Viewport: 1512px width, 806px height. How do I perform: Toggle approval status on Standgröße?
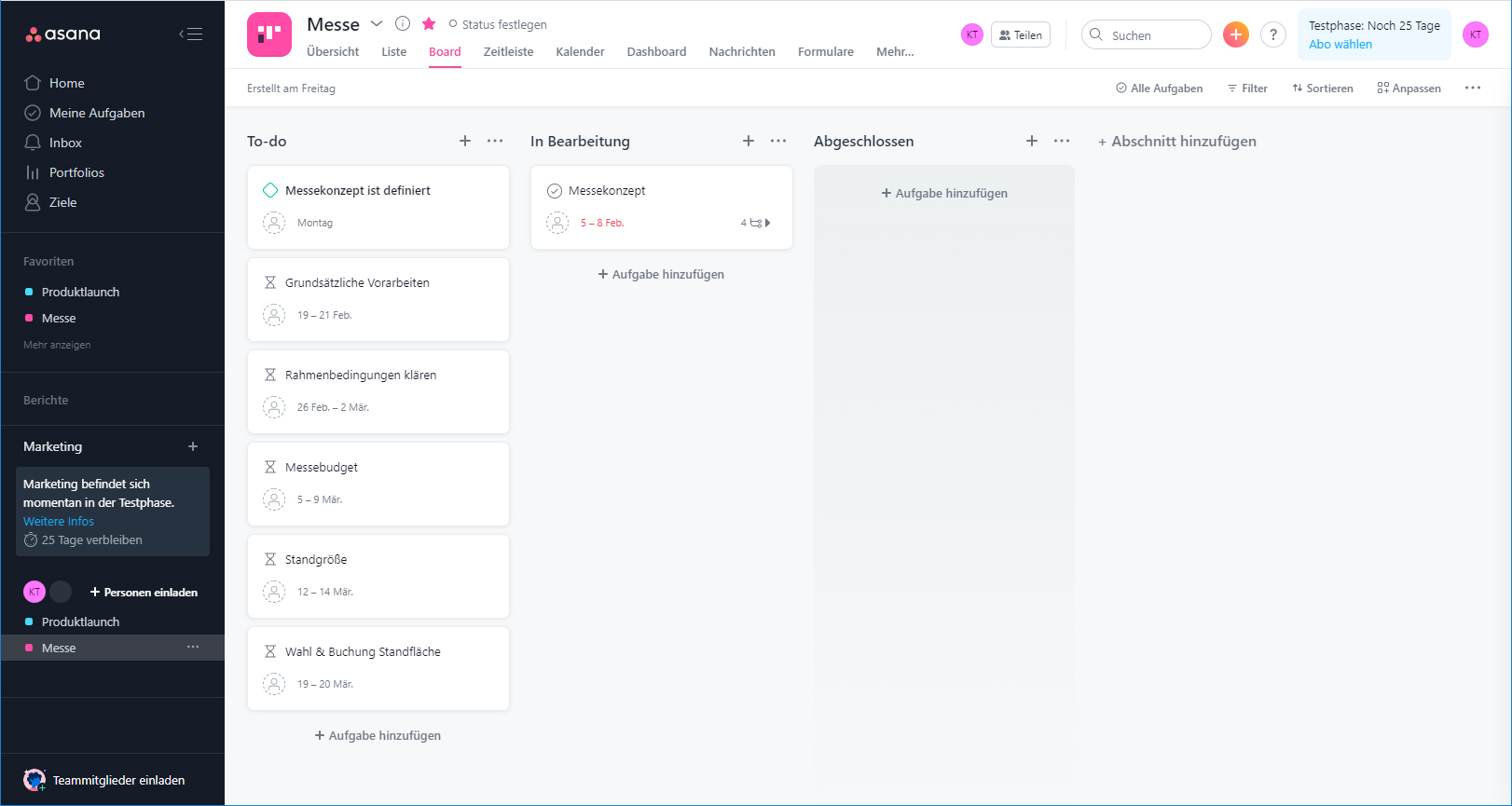tap(270, 559)
